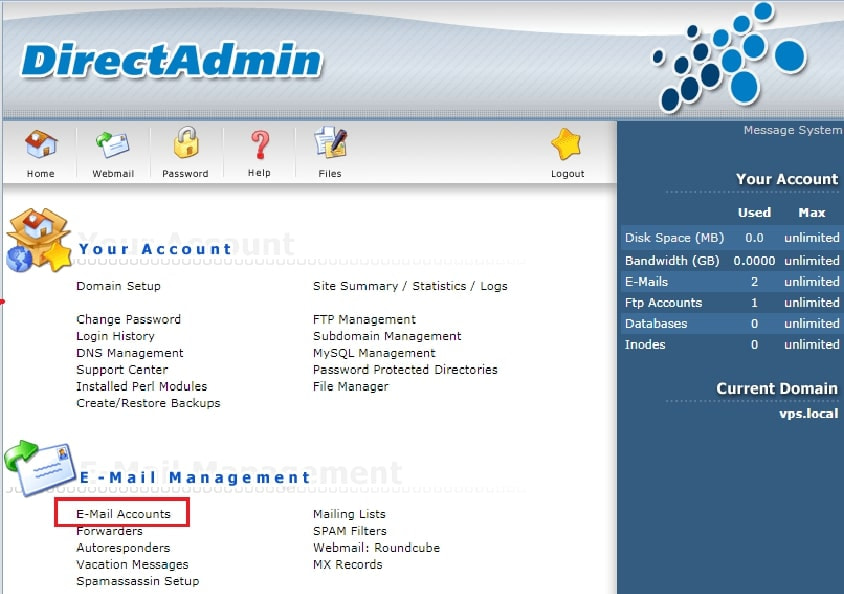Open the Message System link

click(x=793, y=130)
